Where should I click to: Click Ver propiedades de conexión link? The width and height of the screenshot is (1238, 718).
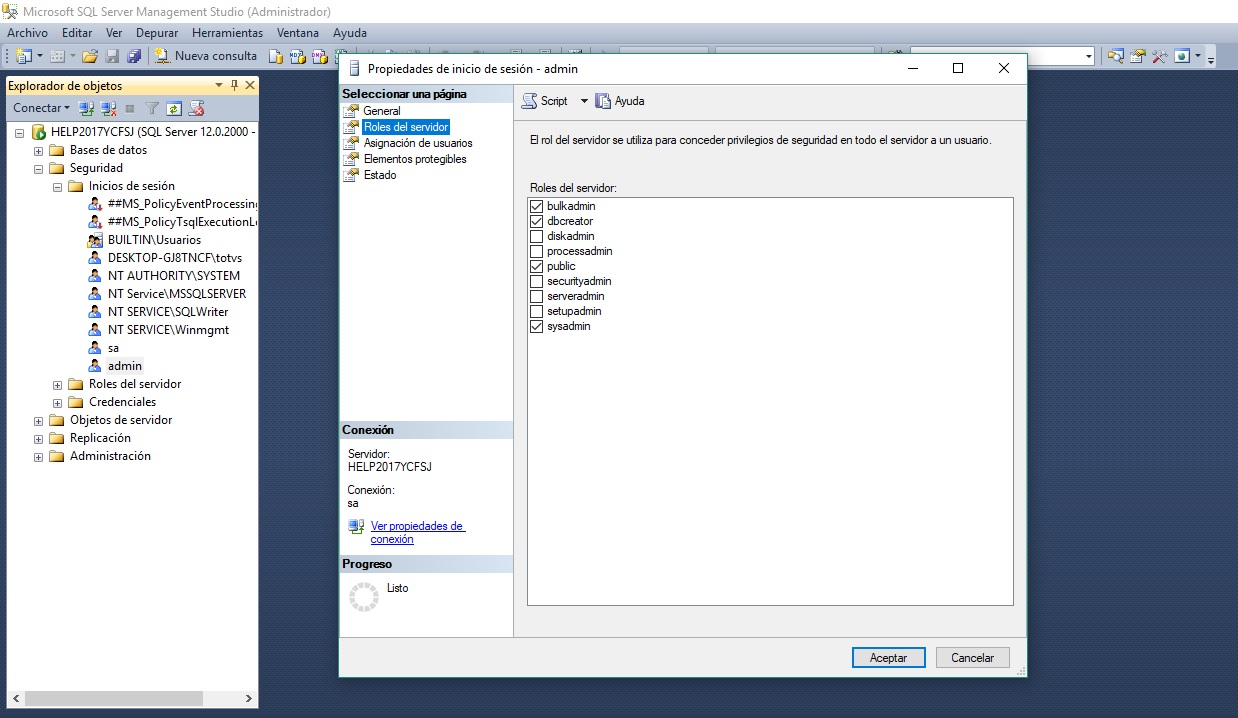pyautogui.click(x=418, y=532)
